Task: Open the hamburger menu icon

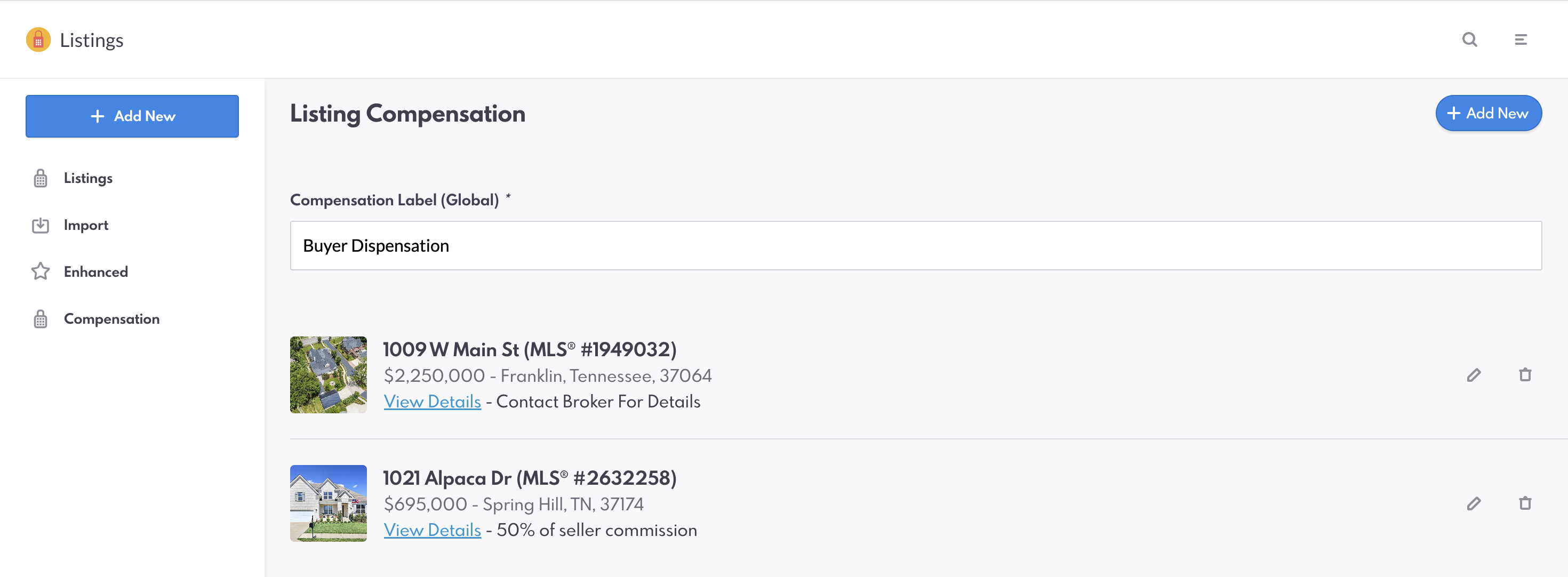Action: [x=1521, y=39]
